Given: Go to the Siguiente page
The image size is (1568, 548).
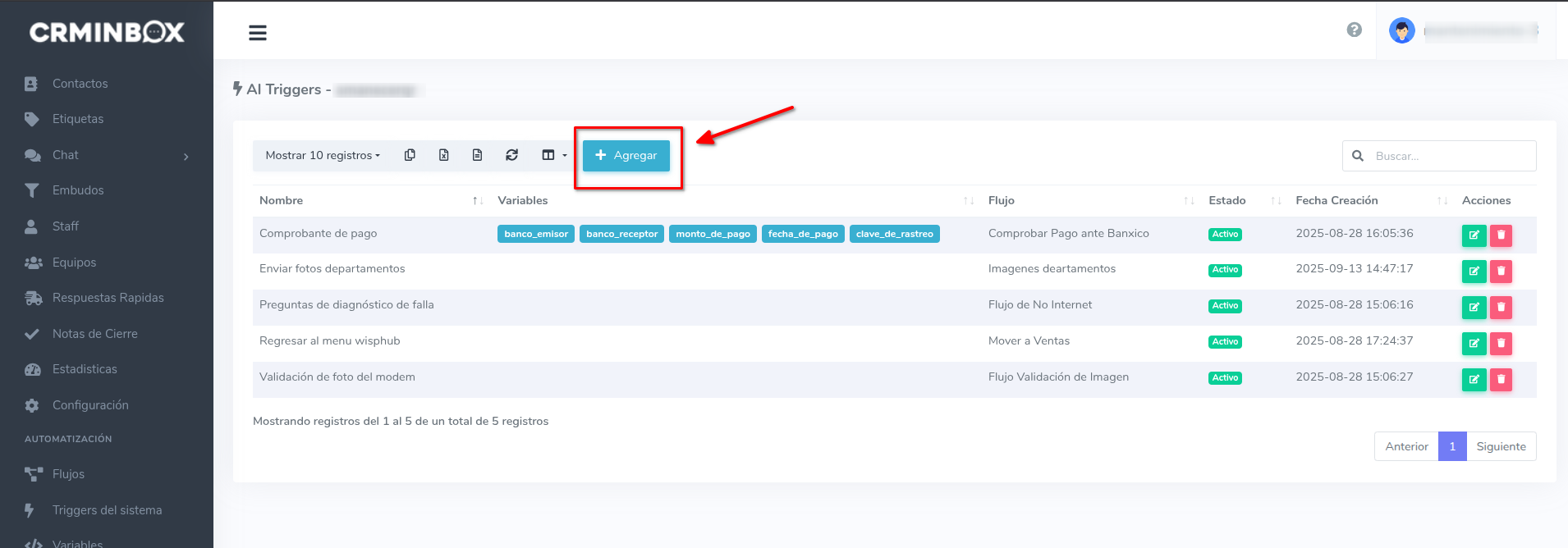Looking at the screenshot, I should pyautogui.click(x=1501, y=446).
